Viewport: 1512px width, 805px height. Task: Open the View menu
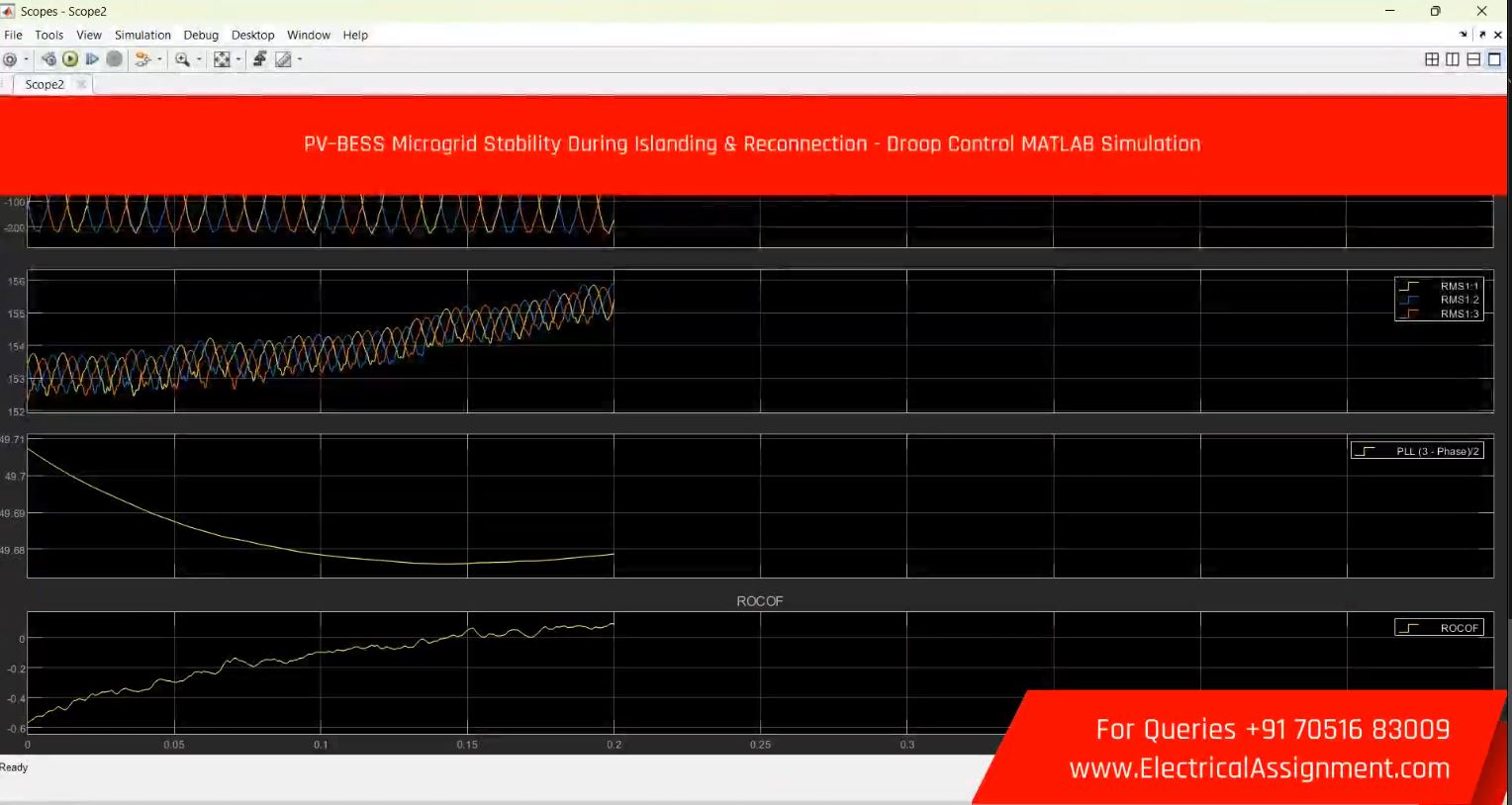(x=89, y=35)
